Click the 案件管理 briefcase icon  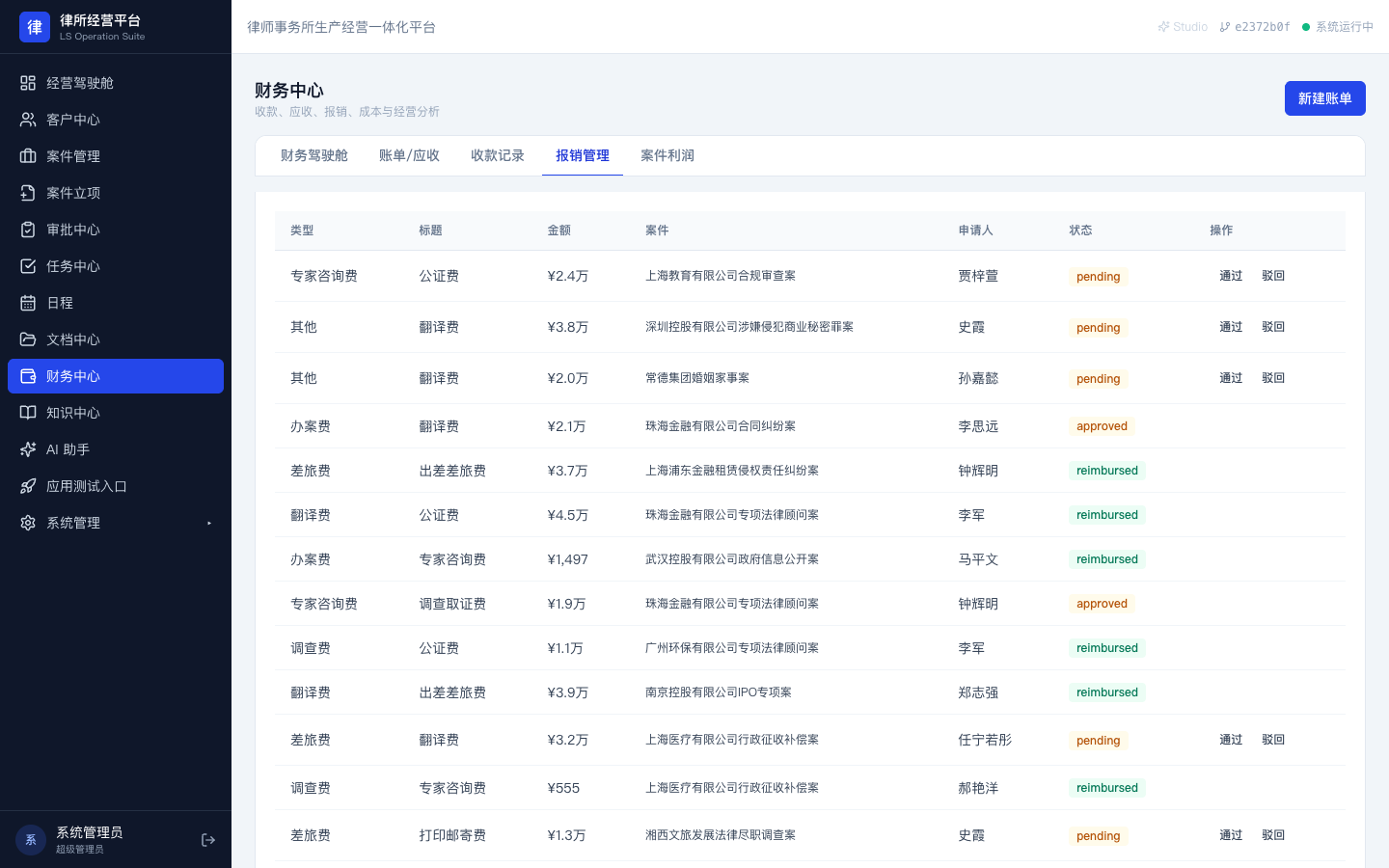click(28, 156)
